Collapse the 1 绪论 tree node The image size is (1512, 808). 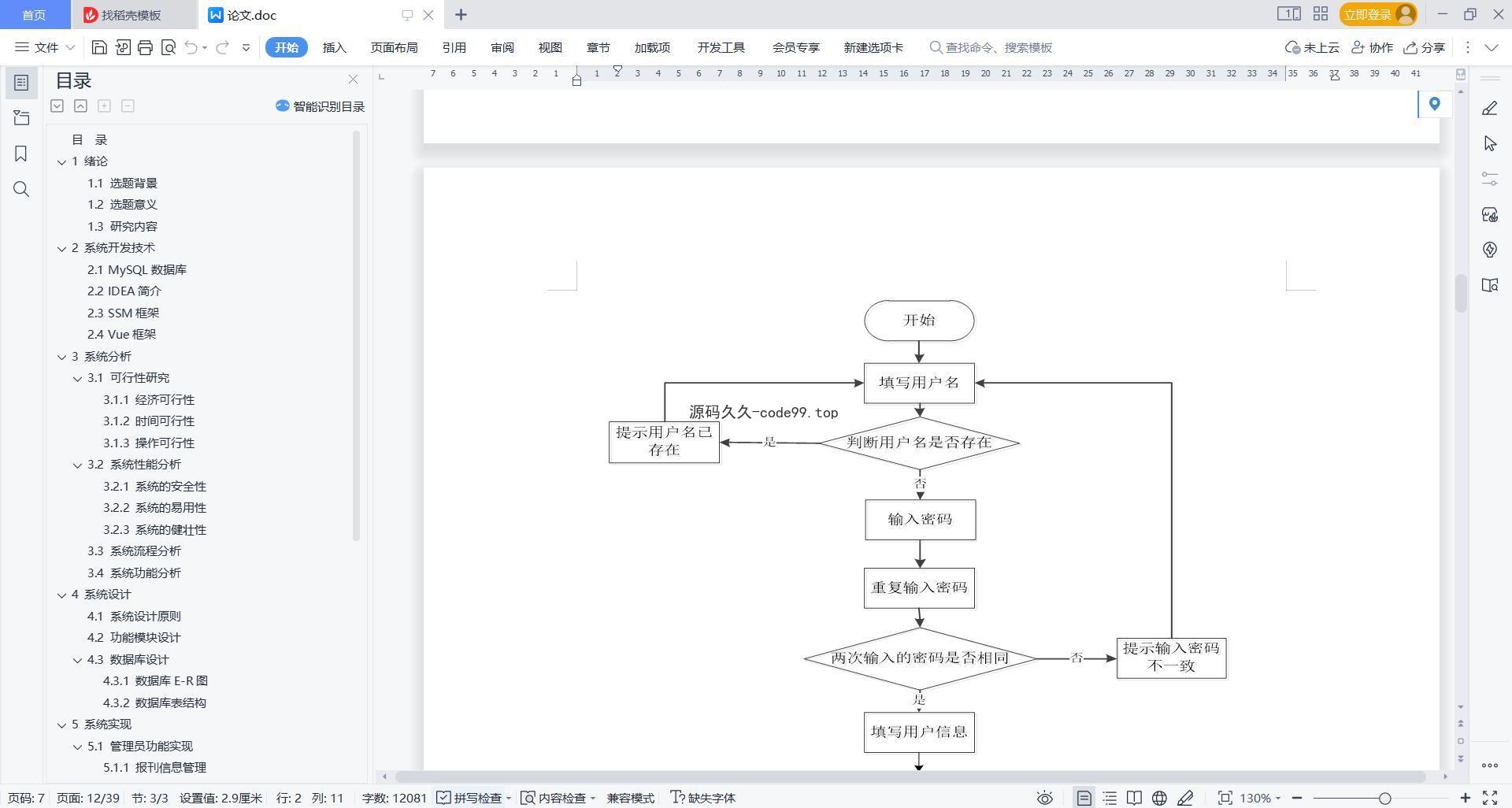click(x=62, y=161)
